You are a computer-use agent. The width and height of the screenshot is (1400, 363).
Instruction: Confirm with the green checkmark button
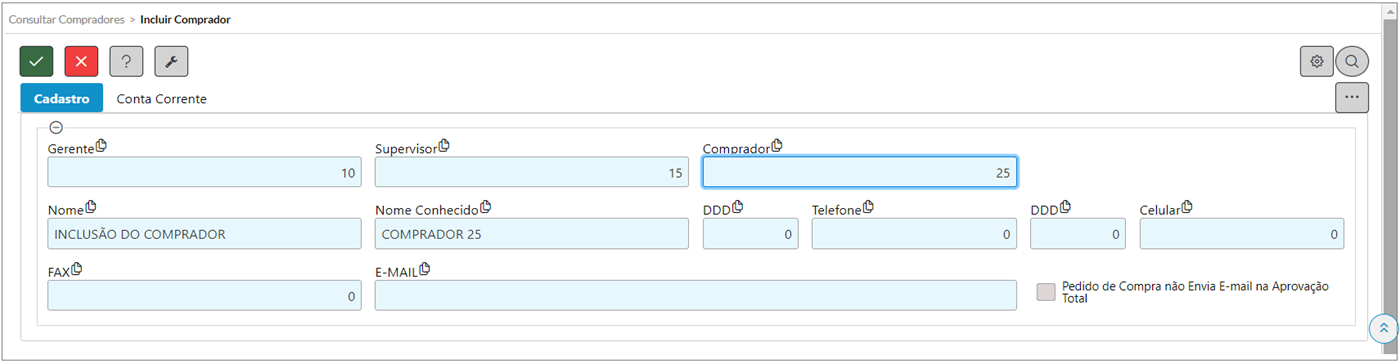point(36,61)
